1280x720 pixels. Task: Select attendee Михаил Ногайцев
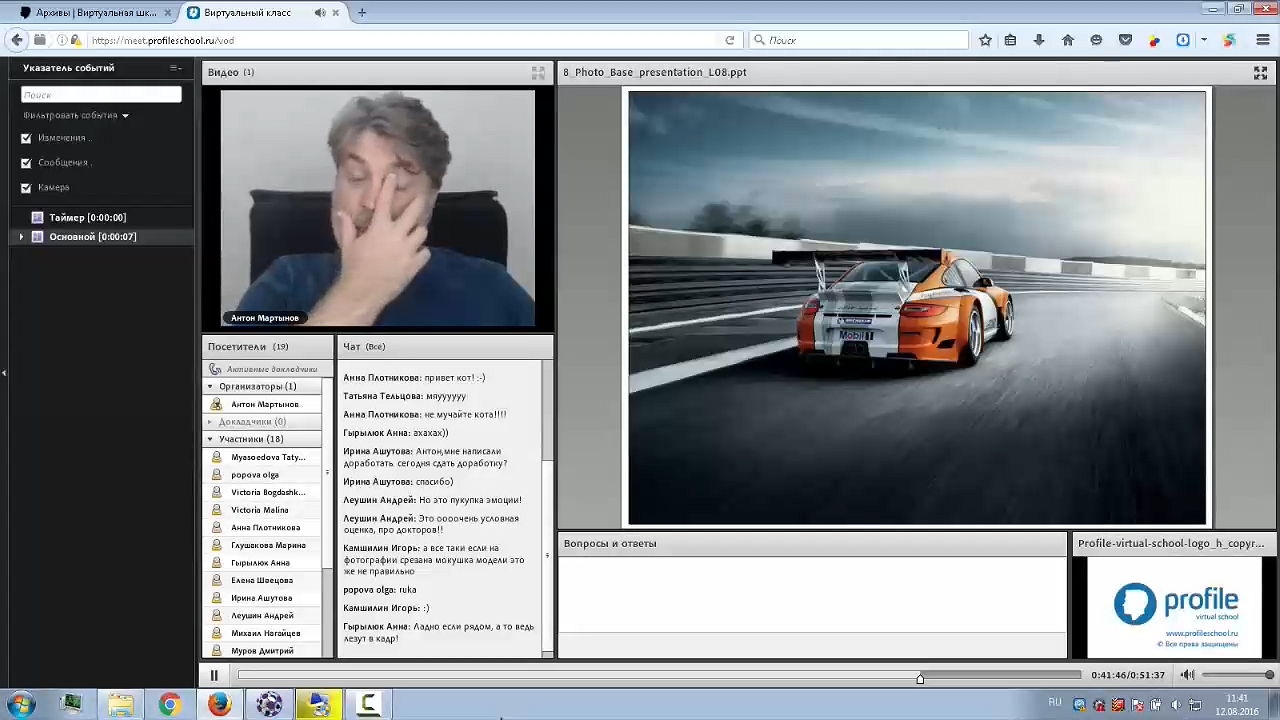click(x=263, y=633)
